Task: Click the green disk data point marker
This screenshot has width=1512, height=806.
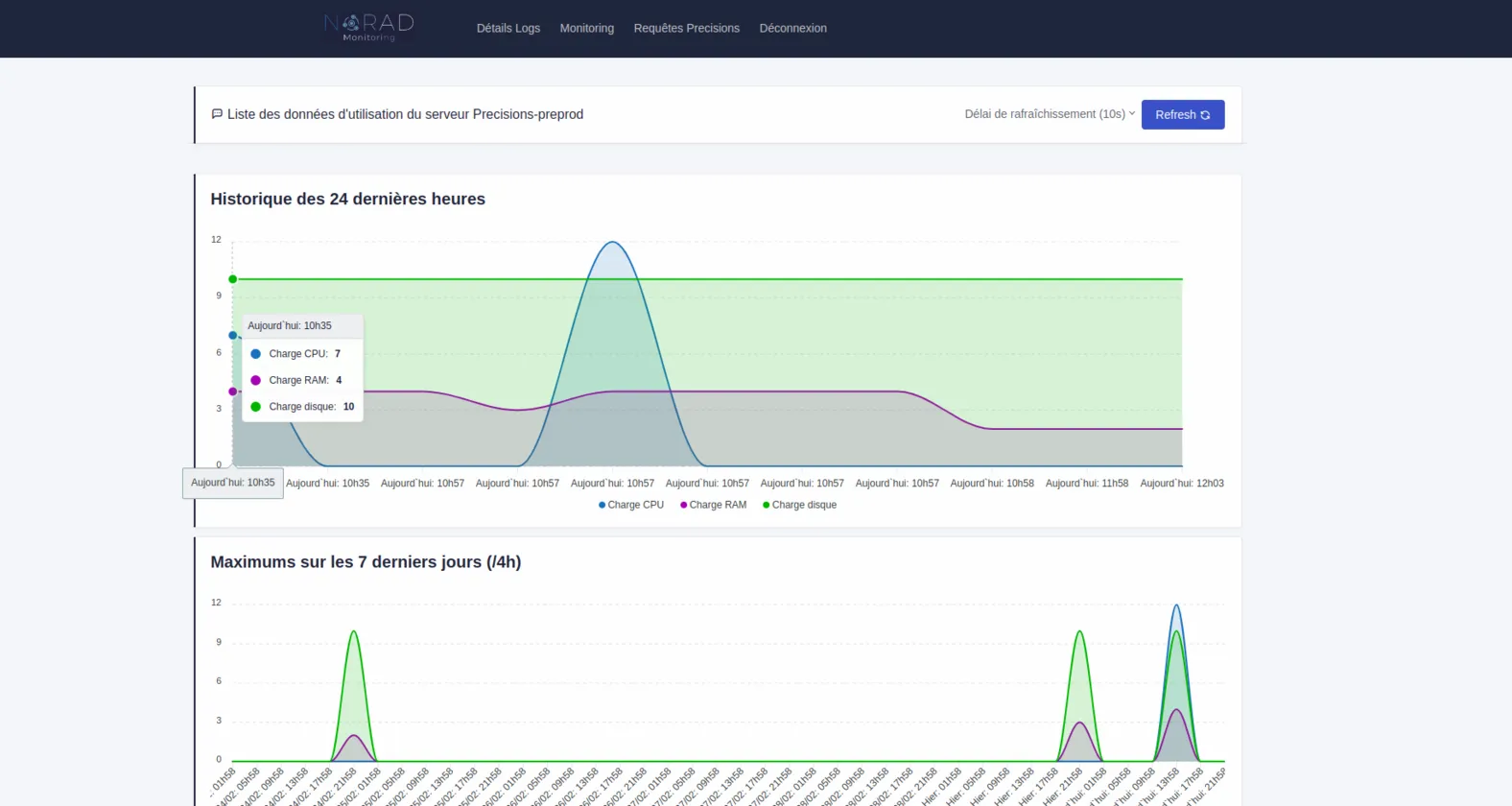Action: click(232, 279)
